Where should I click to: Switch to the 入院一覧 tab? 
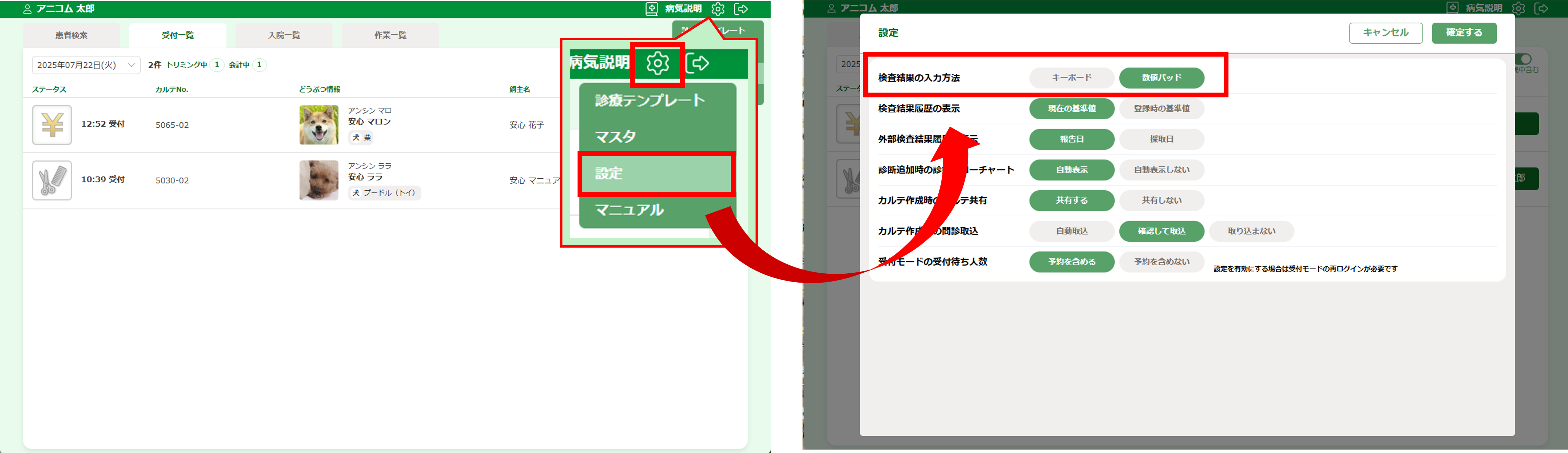point(284,35)
